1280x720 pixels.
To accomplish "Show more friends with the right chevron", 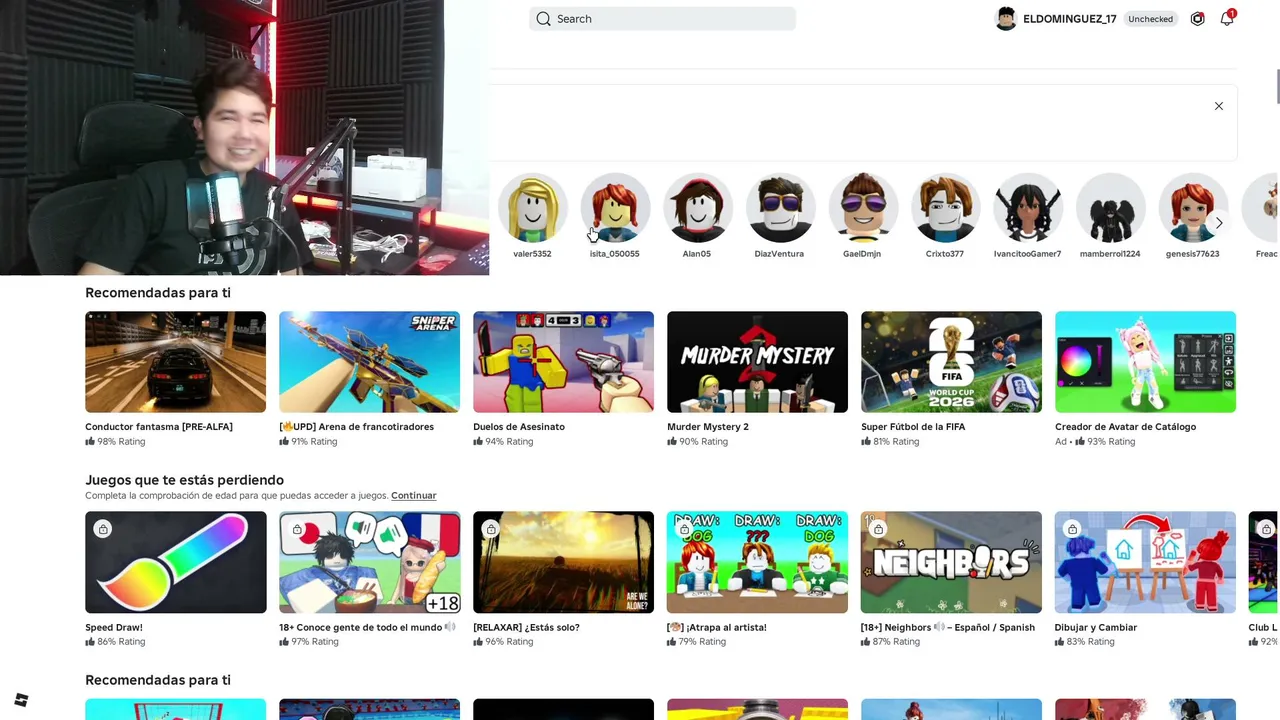I will coord(1218,223).
